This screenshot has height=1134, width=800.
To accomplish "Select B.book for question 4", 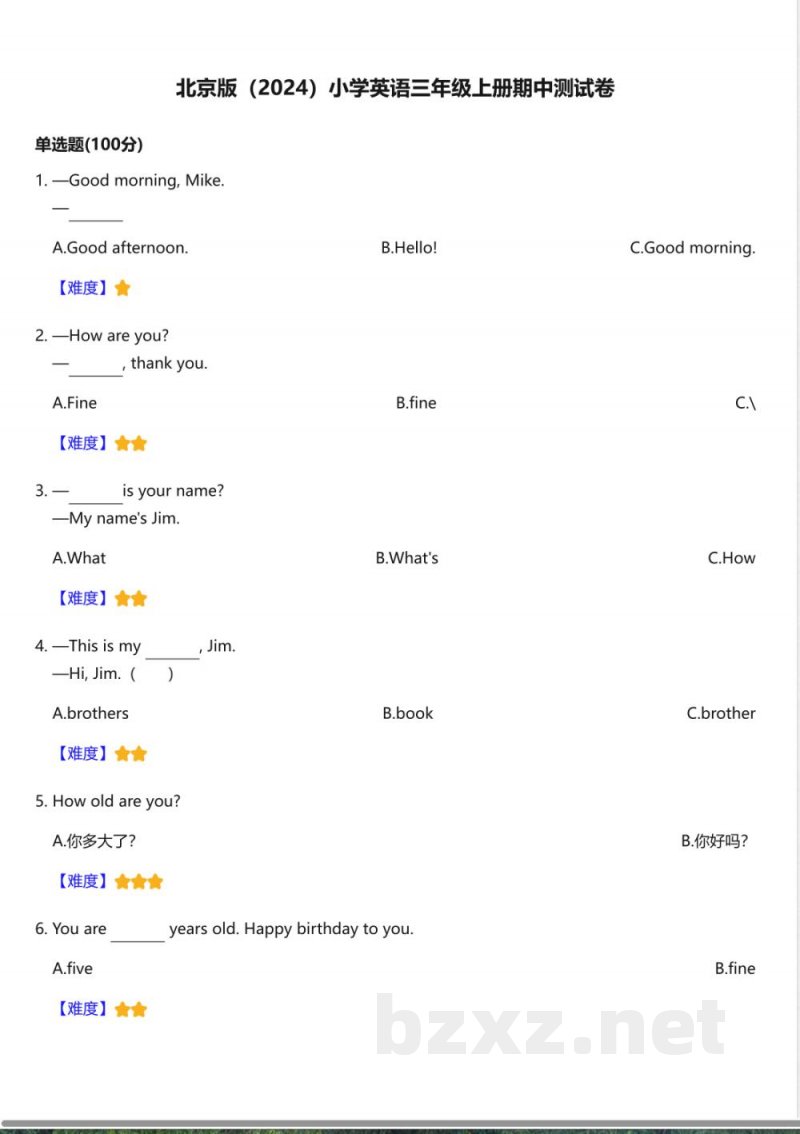I will click(x=408, y=714).
